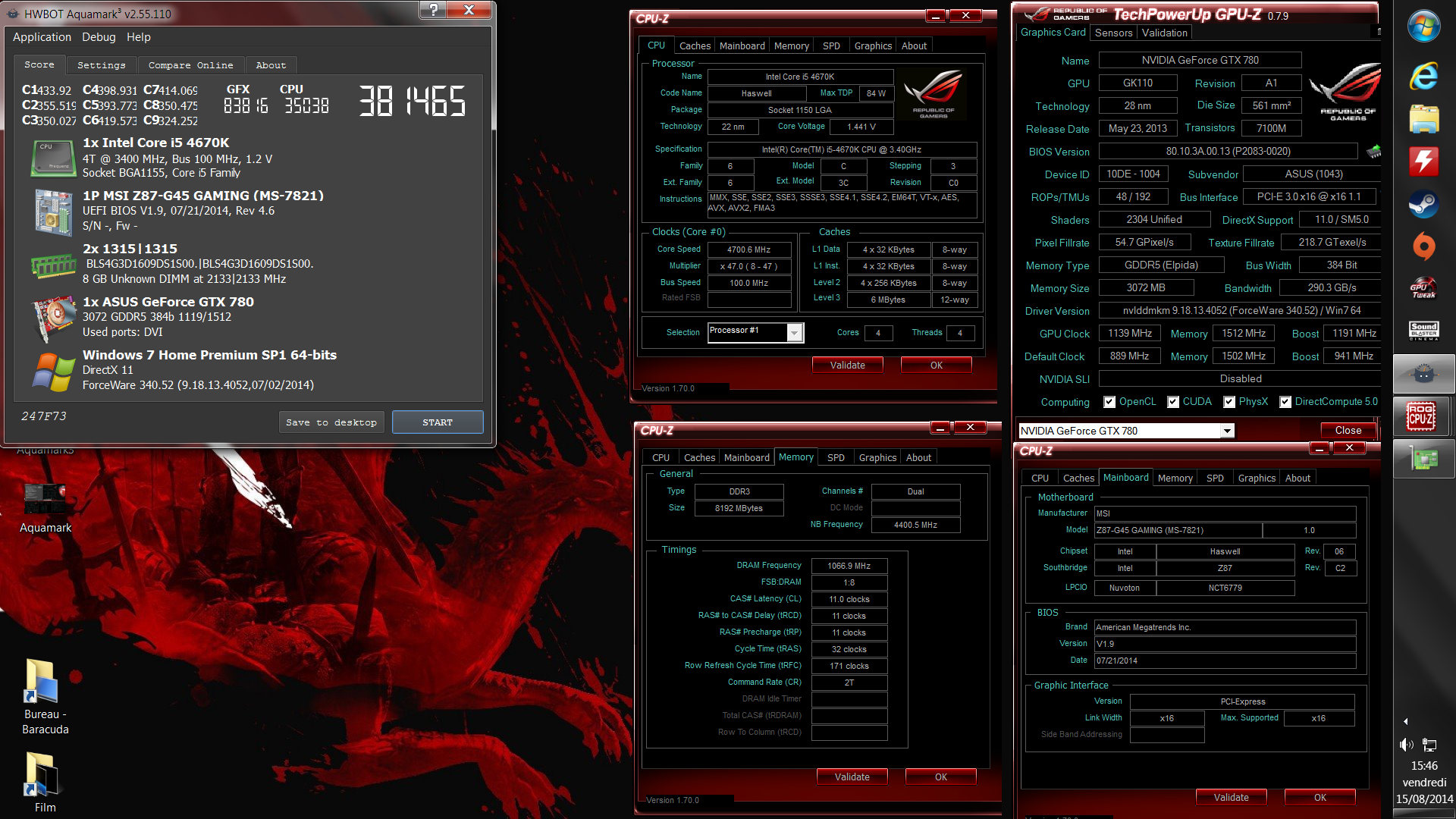
Task: Open Bureau - Baracuda desktop shortcut
Action: (x=45, y=698)
